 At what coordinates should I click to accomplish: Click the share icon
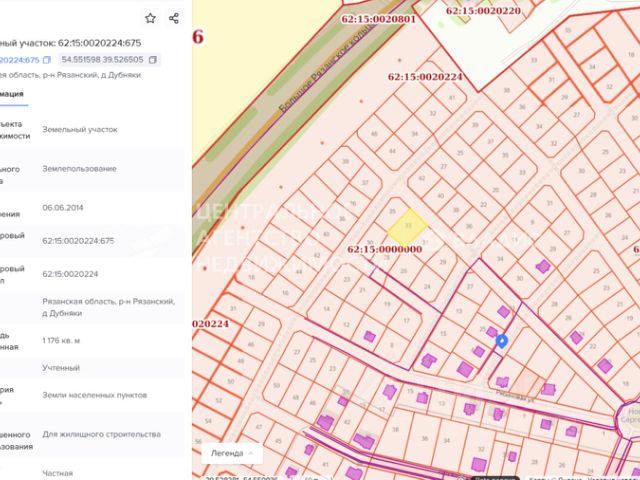(x=174, y=18)
